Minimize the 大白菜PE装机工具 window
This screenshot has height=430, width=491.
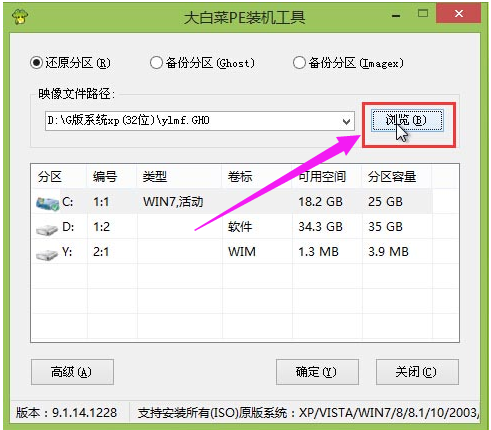pyautogui.click(x=396, y=15)
